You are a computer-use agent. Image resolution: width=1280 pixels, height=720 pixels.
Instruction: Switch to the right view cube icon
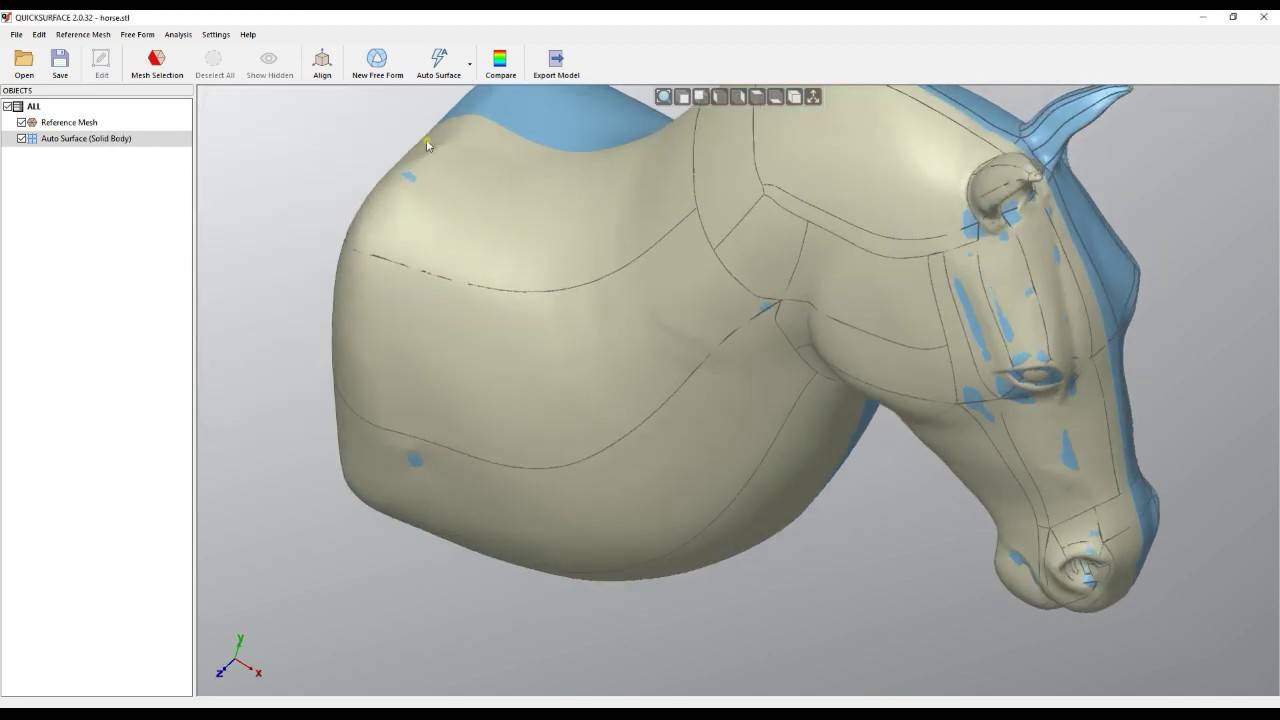[738, 97]
